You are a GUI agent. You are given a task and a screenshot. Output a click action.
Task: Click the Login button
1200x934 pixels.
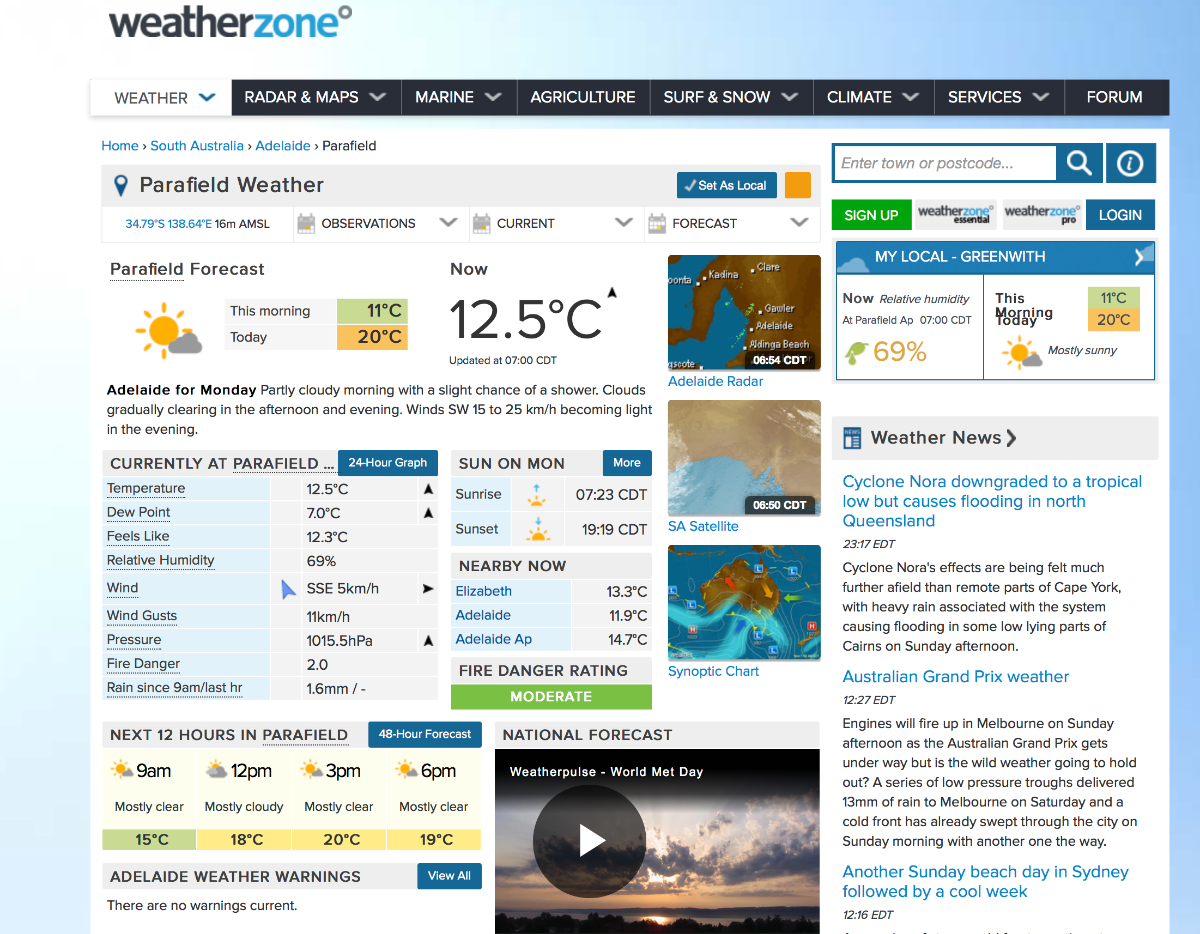point(1120,215)
